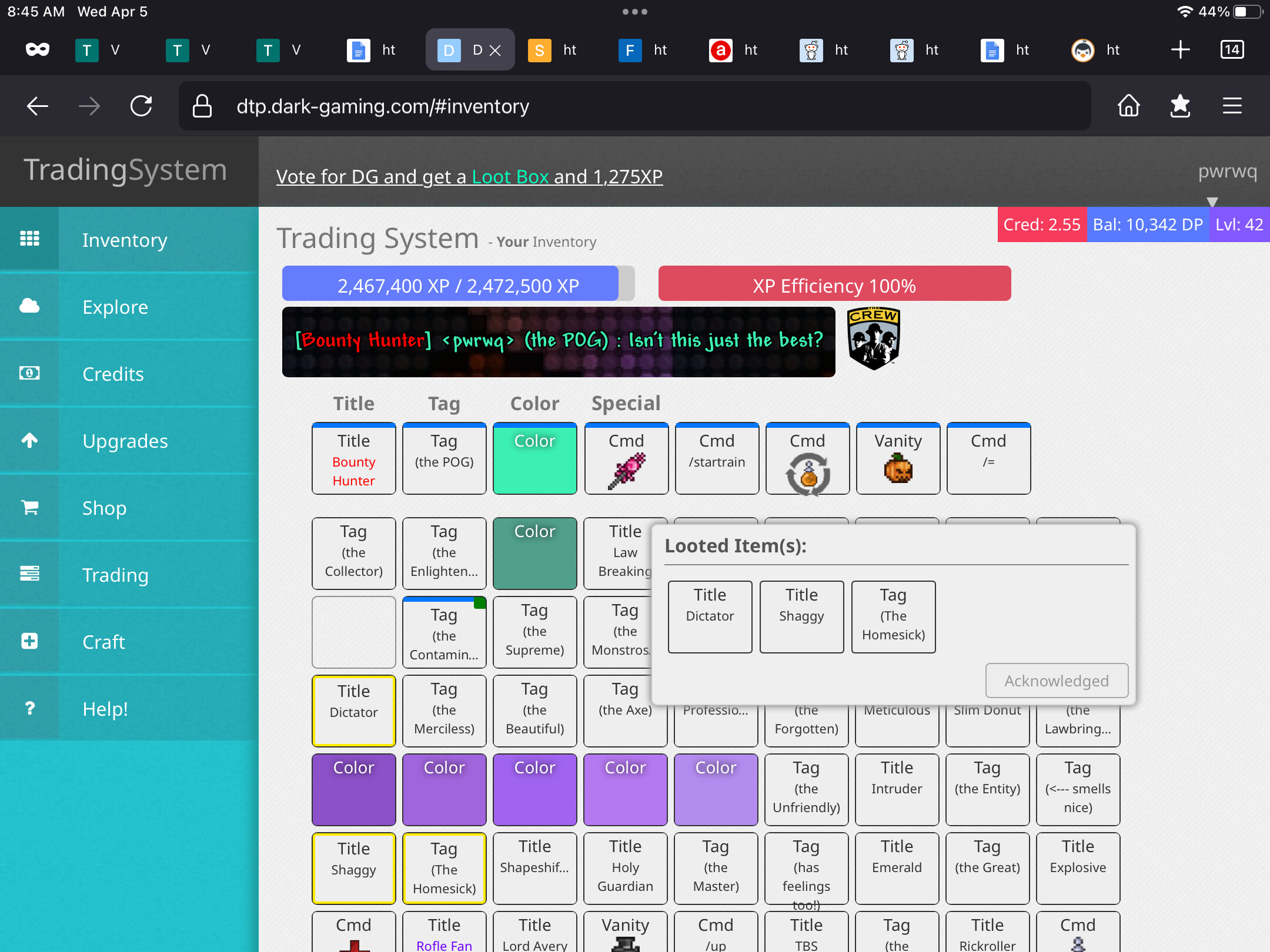Screen dimensions: 1270x952
Task: Select the Tag (the Entity) item
Action: click(987, 789)
